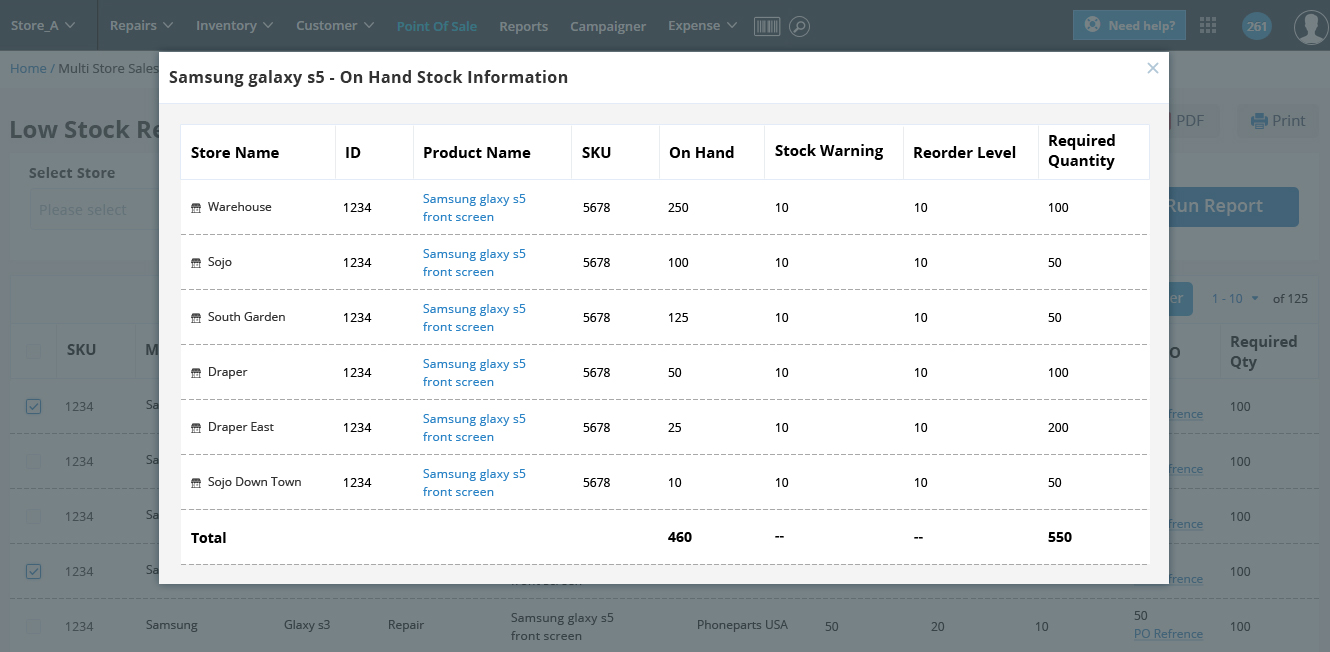Click the On Hand column header
The height and width of the screenshot is (652, 1330).
pyautogui.click(x=701, y=153)
